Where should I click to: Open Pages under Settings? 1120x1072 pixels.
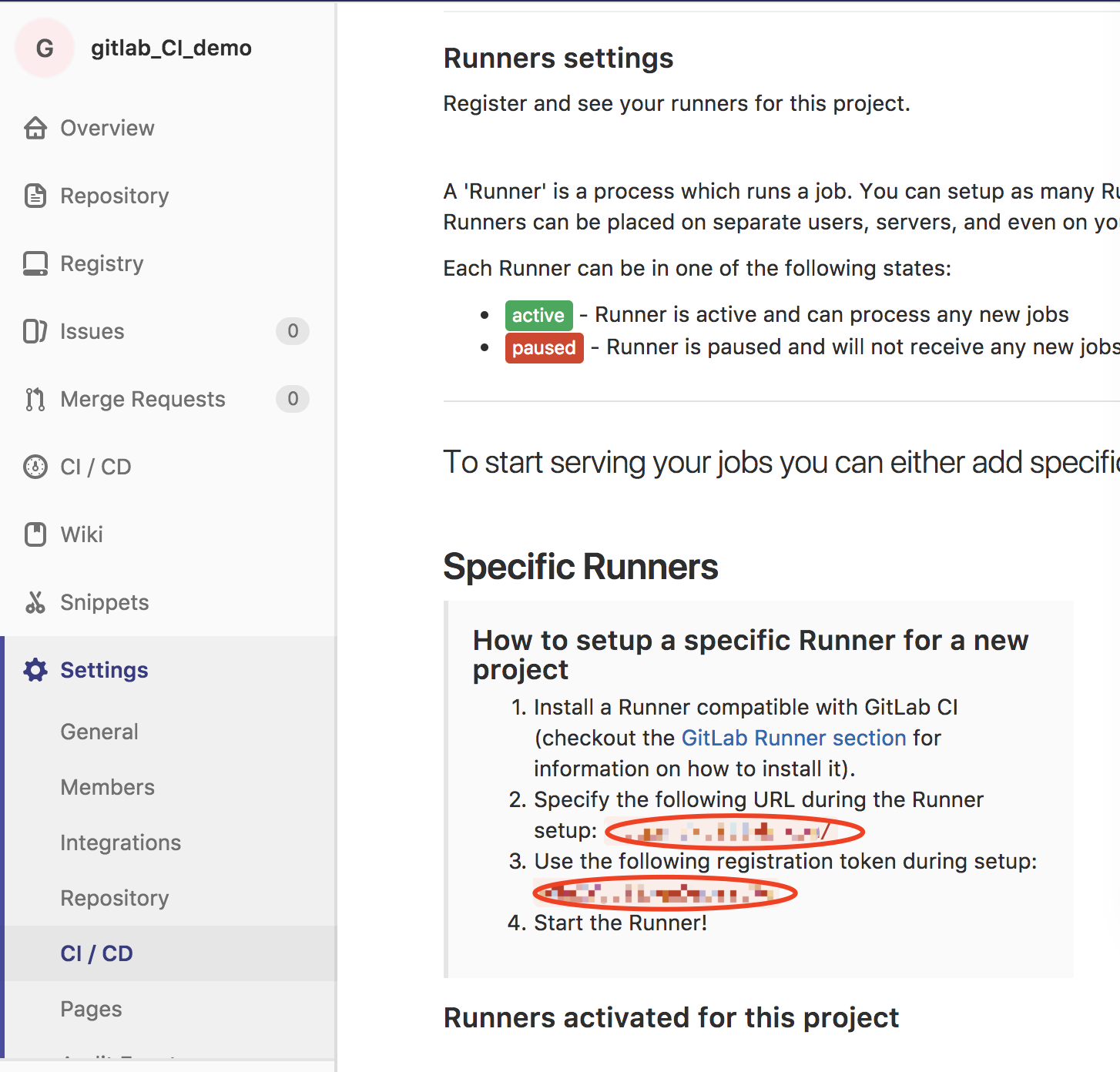click(91, 1010)
